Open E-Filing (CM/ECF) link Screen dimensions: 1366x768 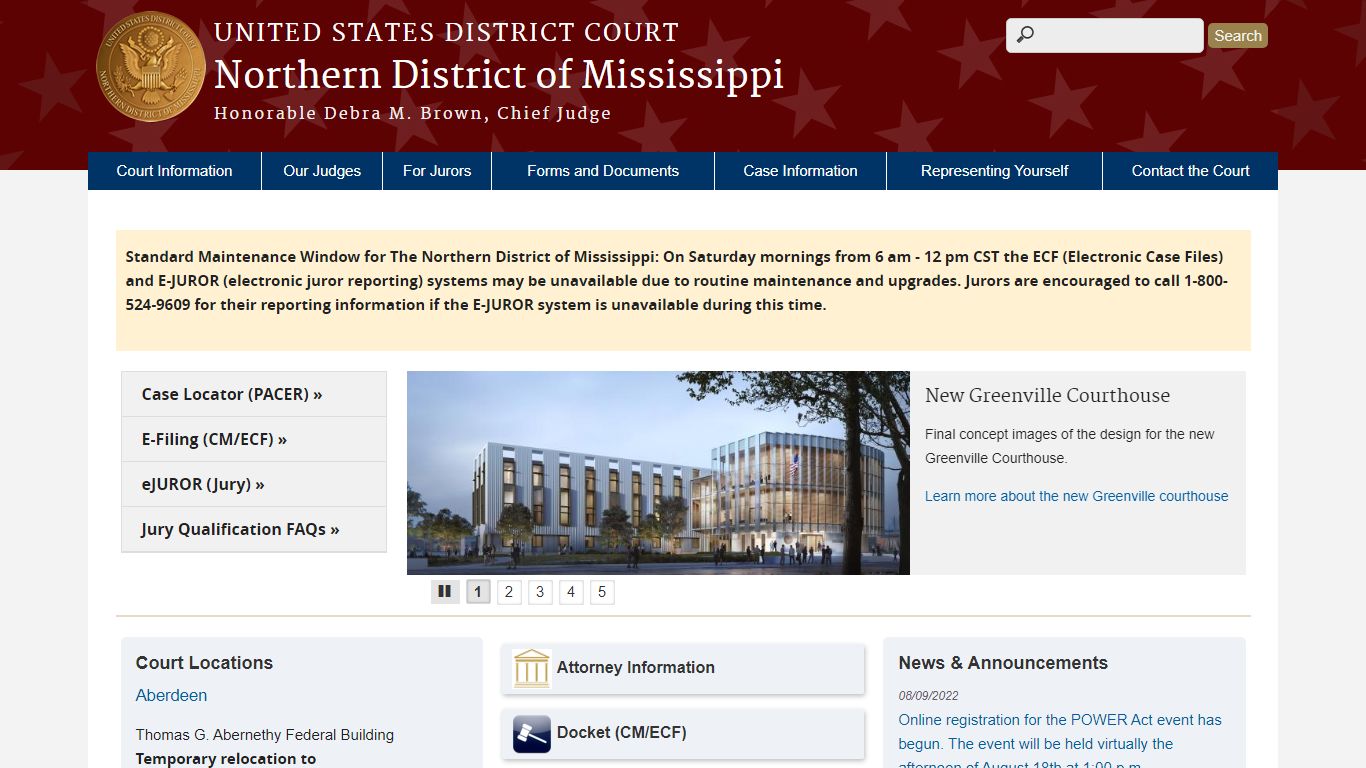point(254,439)
